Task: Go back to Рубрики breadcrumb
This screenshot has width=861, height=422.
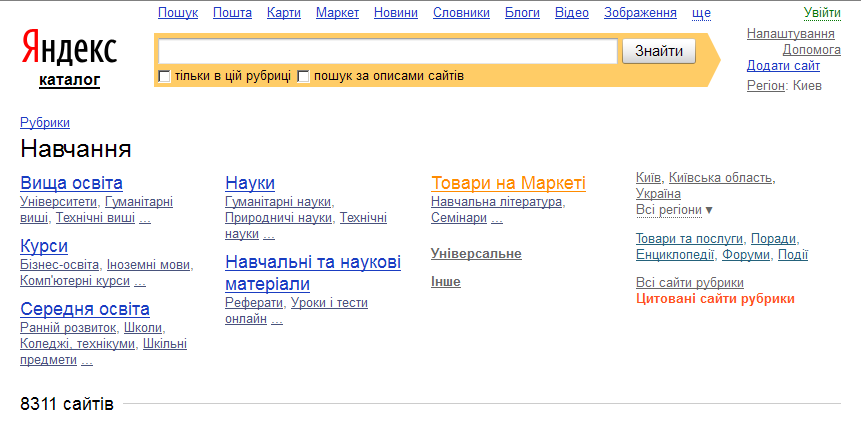Action: click(x=45, y=123)
